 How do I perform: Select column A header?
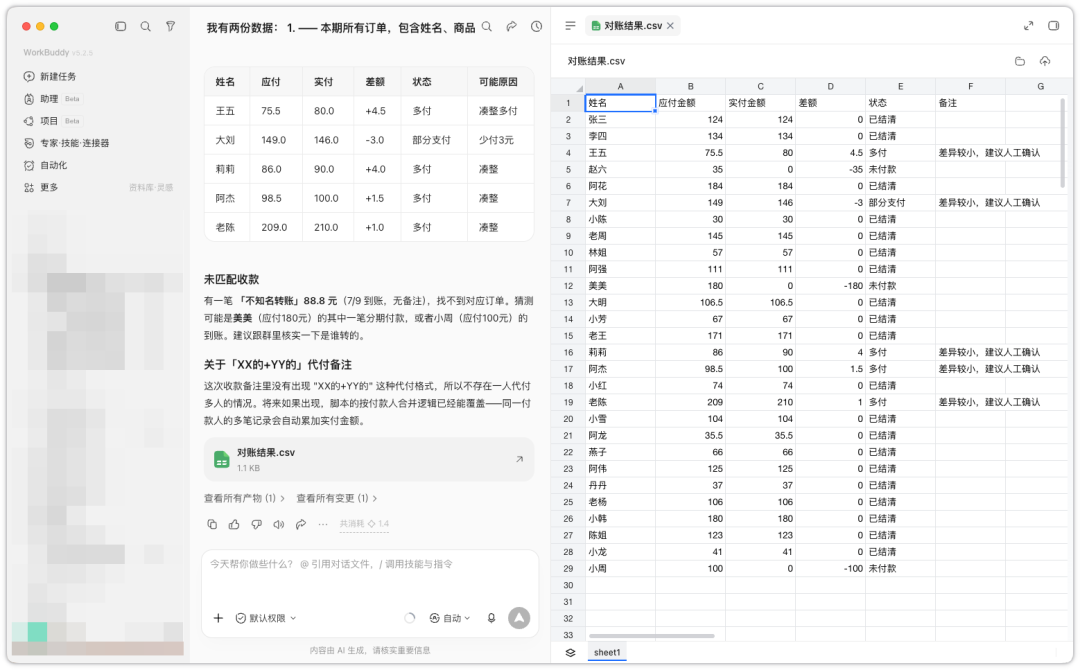coord(620,86)
